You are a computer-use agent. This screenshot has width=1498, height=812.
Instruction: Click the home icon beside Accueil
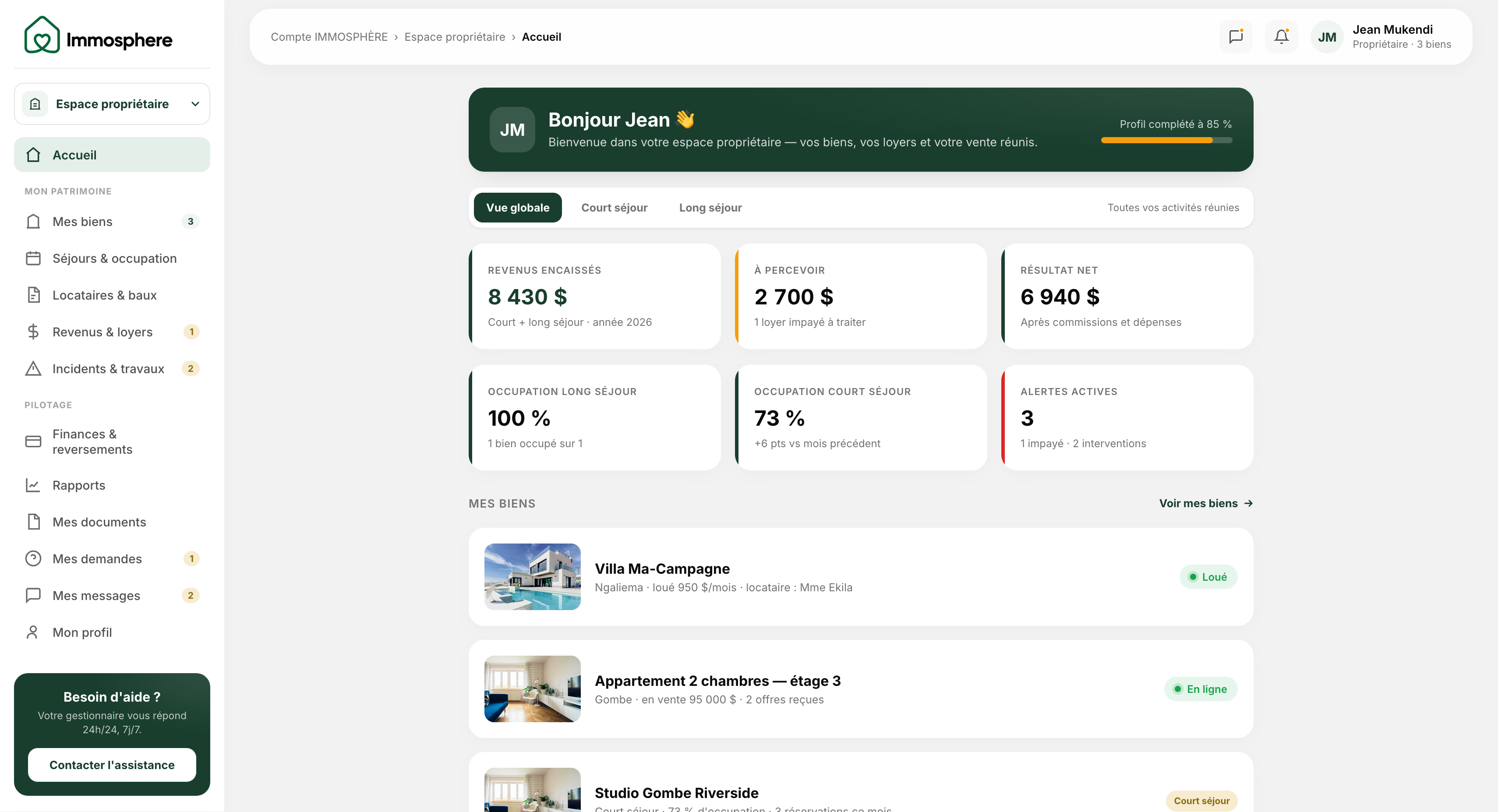click(33, 155)
